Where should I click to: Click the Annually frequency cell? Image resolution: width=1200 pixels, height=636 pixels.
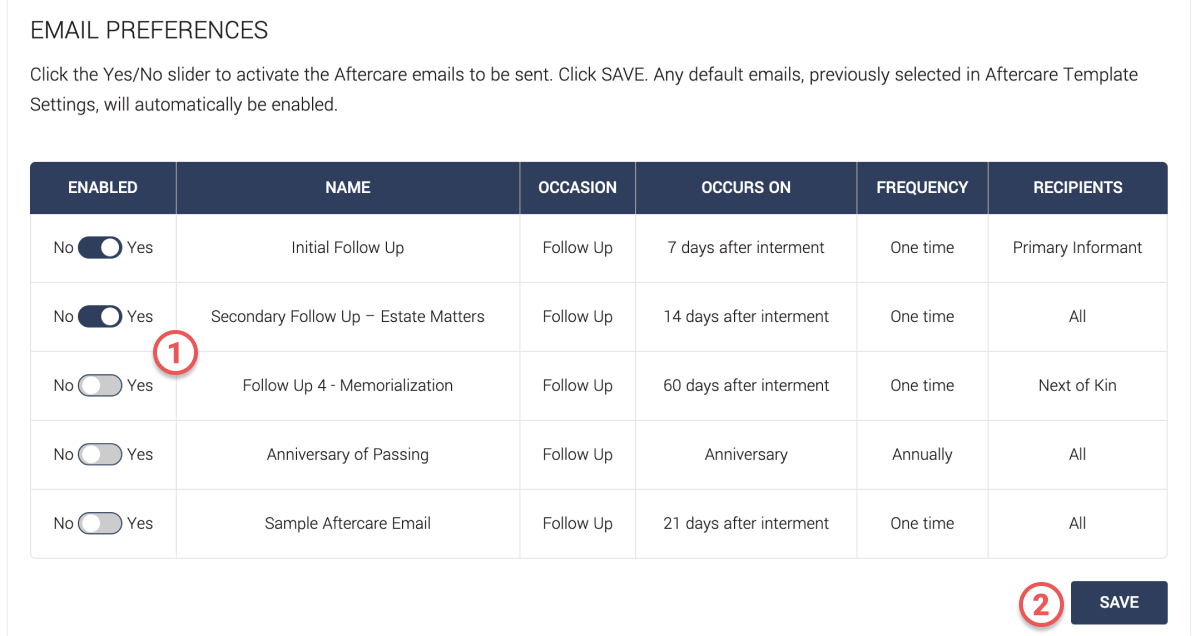(922, 454)
